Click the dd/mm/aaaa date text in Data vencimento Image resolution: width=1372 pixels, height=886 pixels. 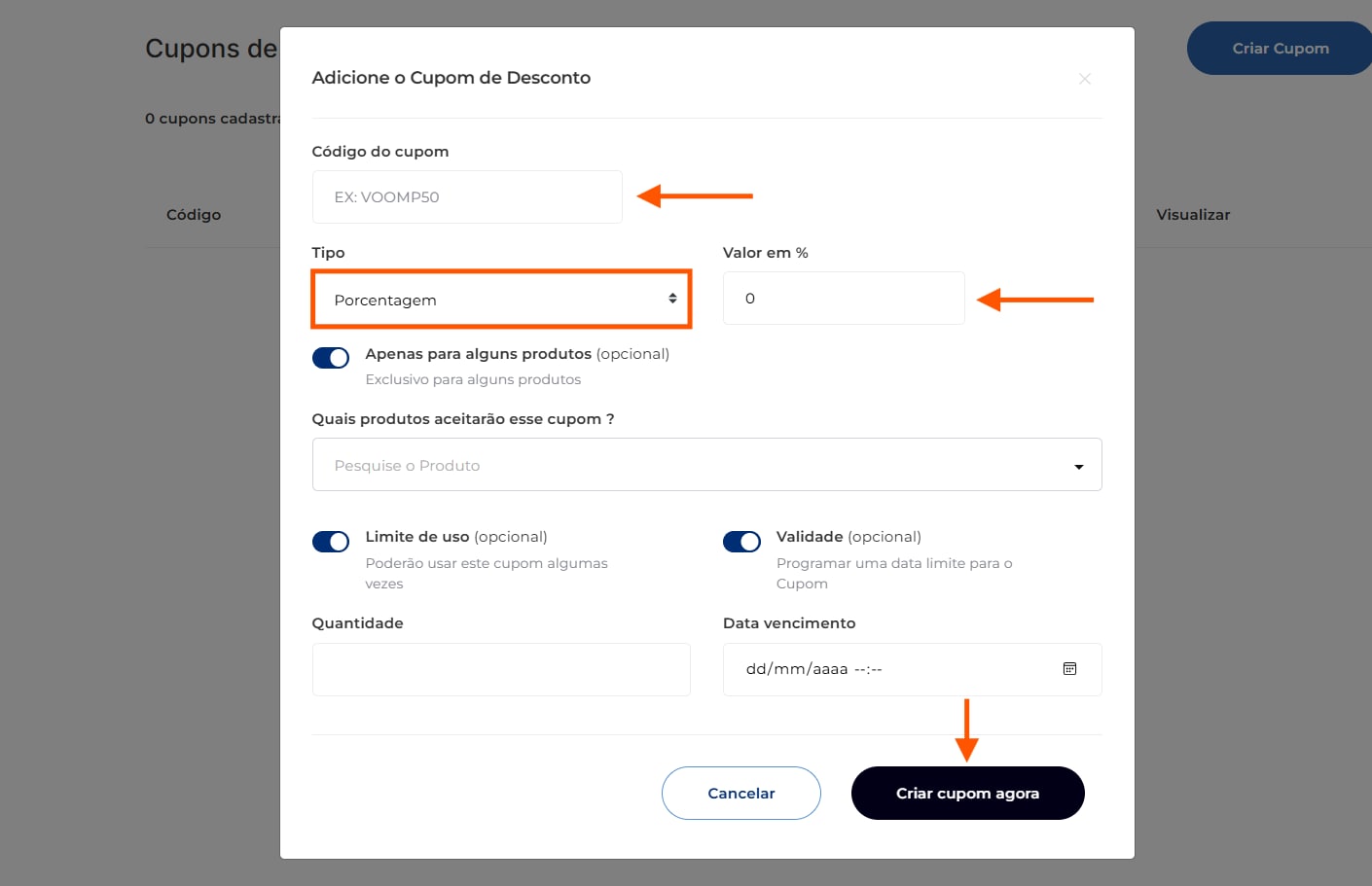tap(797, 669)
